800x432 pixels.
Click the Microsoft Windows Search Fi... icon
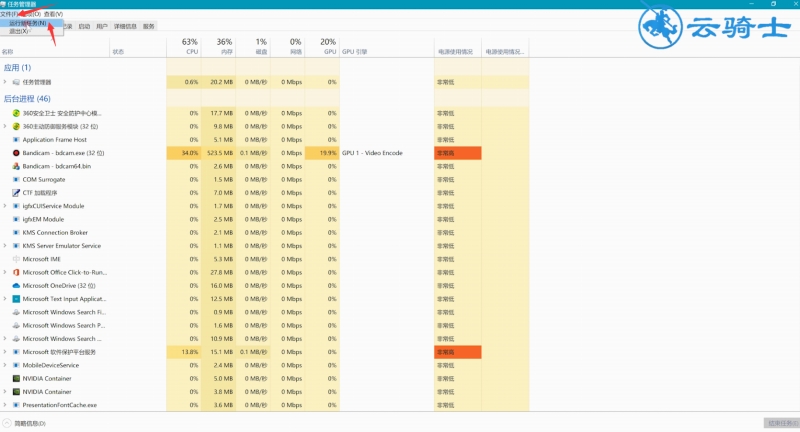click(16, 312)
